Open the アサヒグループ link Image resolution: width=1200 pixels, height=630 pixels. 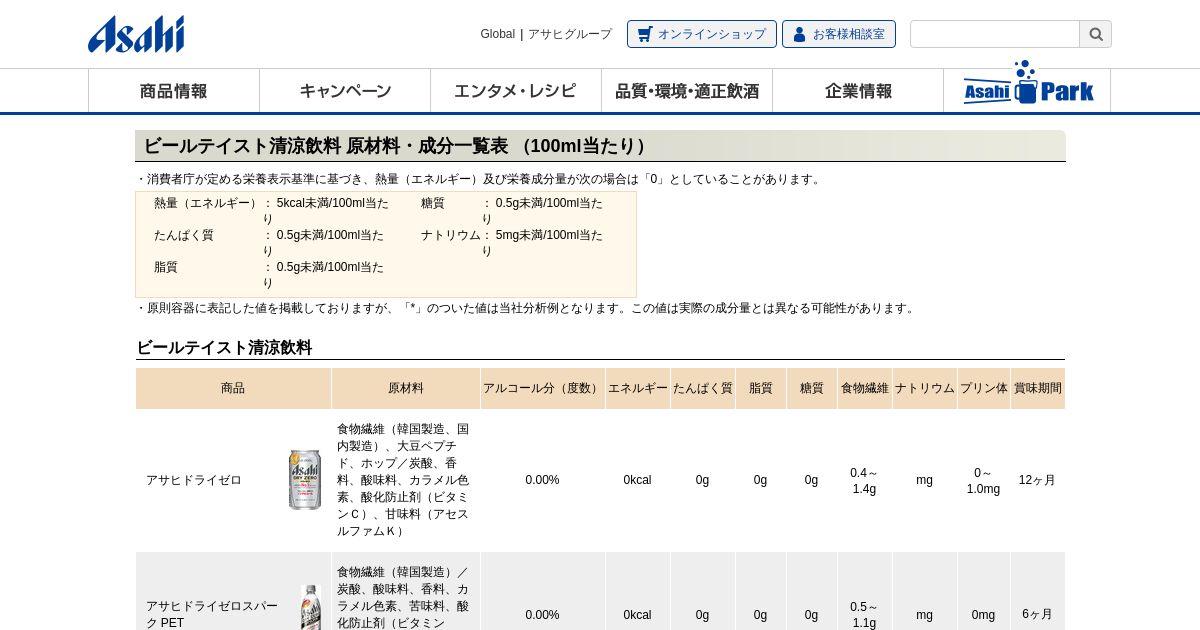tap(570, 34)
